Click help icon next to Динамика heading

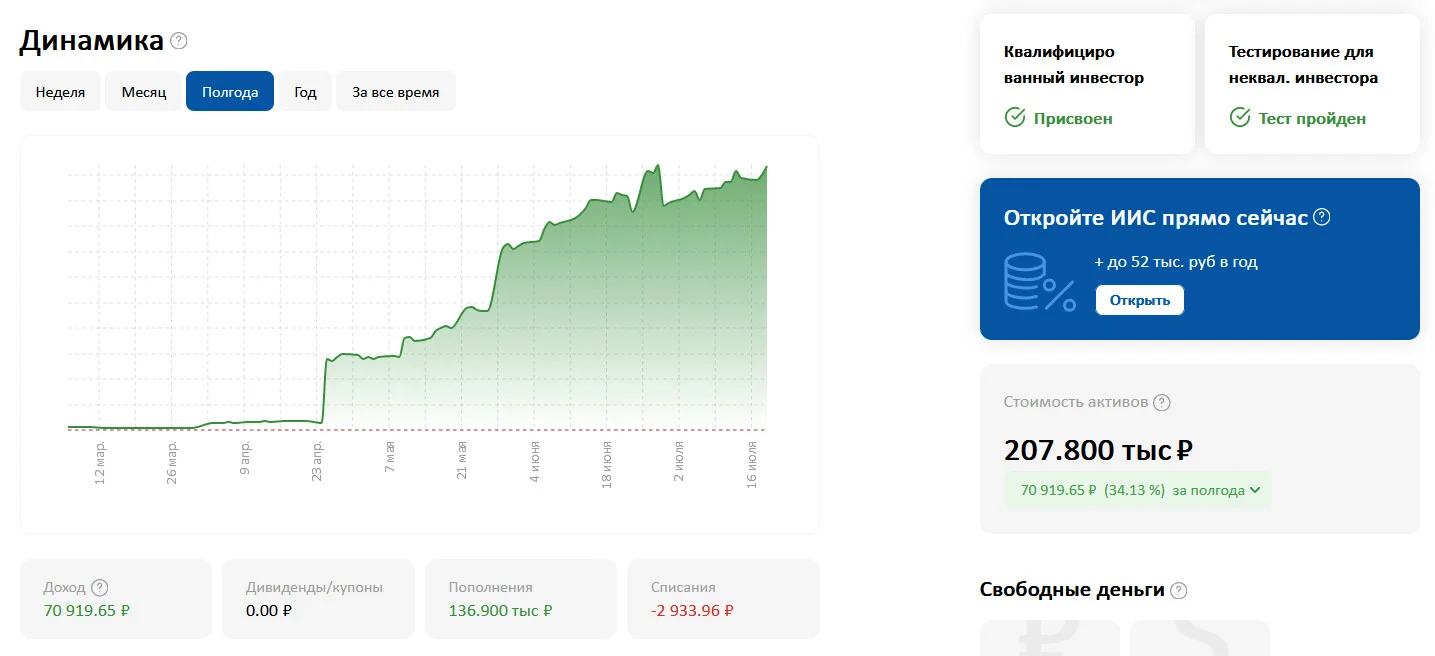click(x=179, y=41)
